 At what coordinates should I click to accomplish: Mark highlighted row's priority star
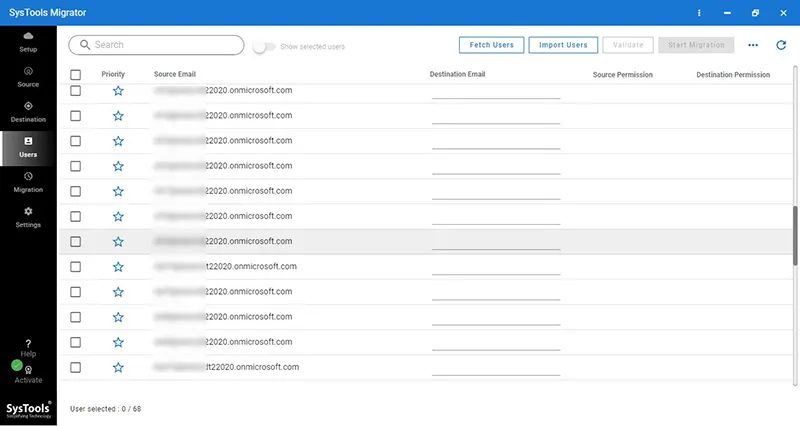coord(118,241)
